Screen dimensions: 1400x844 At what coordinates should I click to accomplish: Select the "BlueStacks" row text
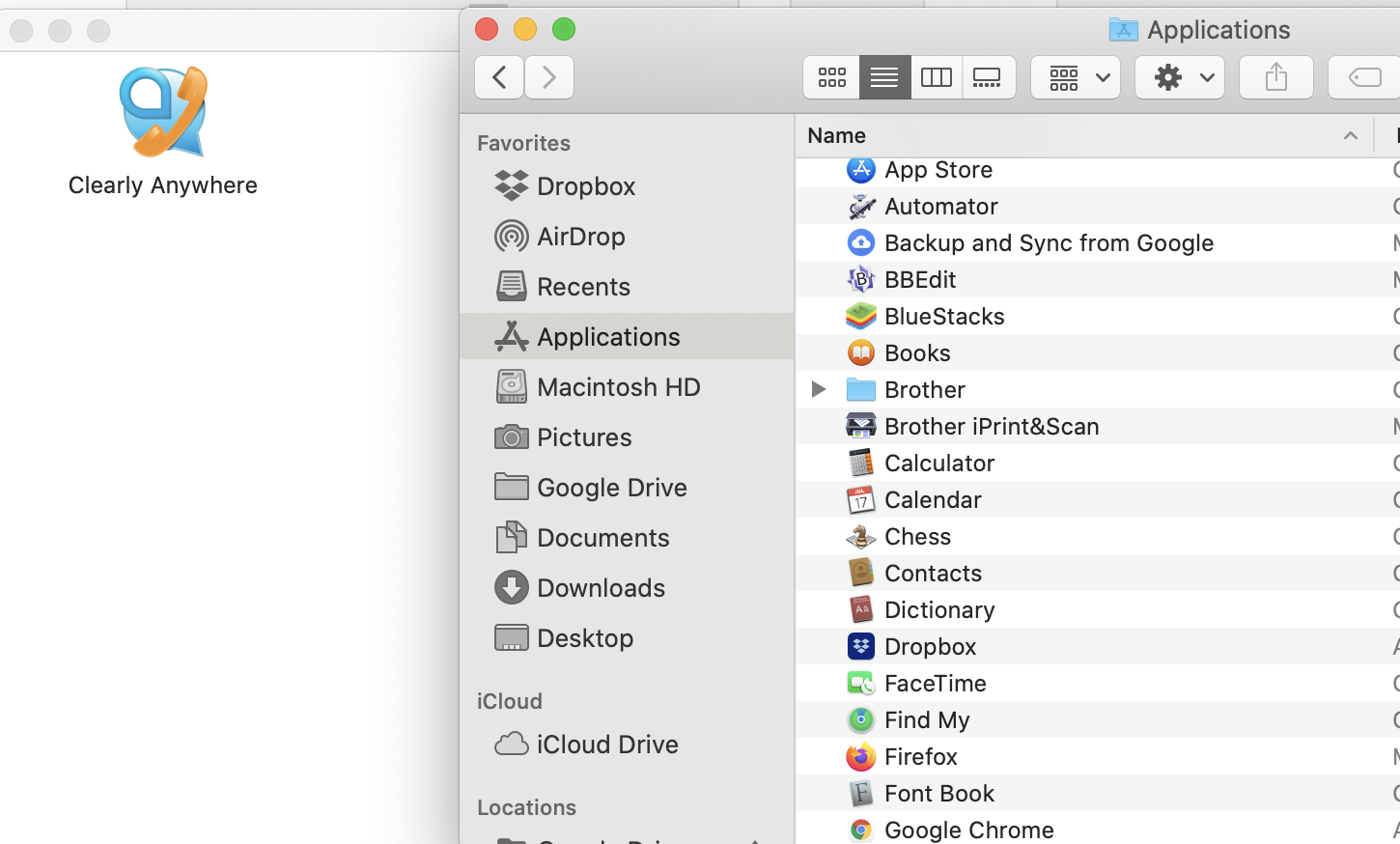point(944,317)
